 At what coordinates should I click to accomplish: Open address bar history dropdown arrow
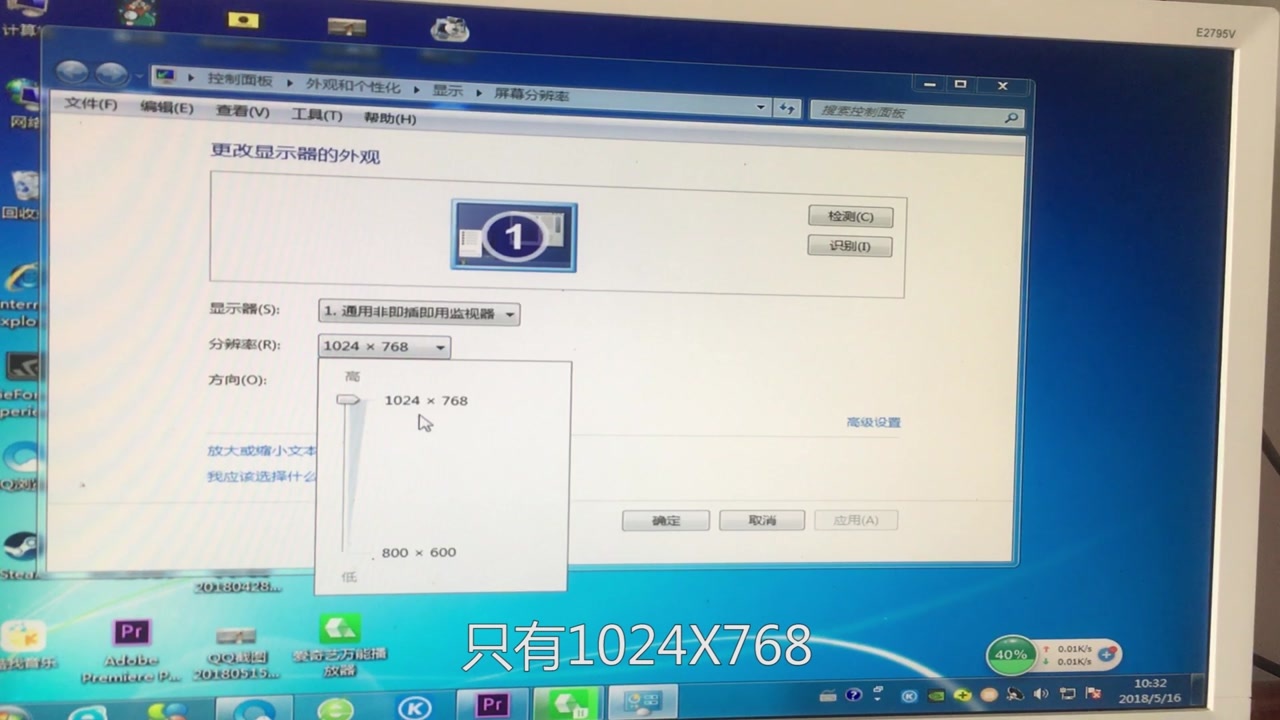point(761,107)
